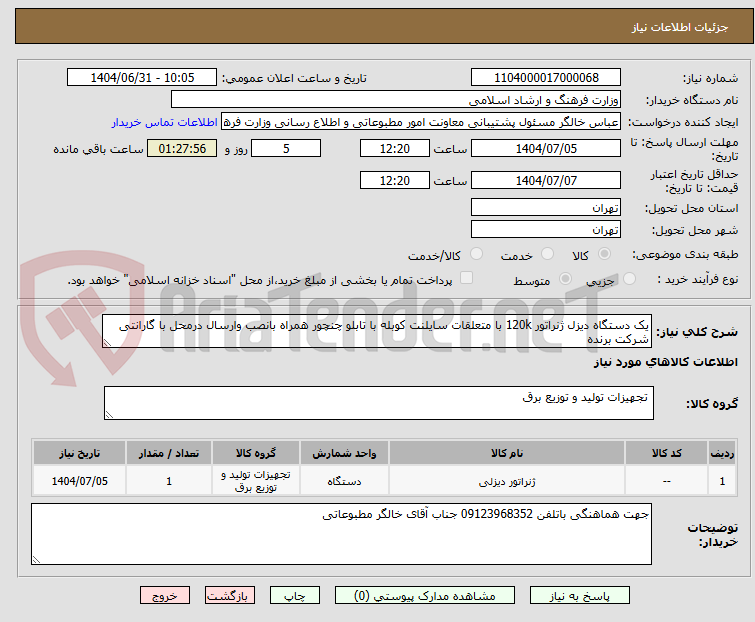This screenshot has height=622, width=755.
Task: Toggle the Islamic treasury payment checkbox
Action: pos(466,278)
